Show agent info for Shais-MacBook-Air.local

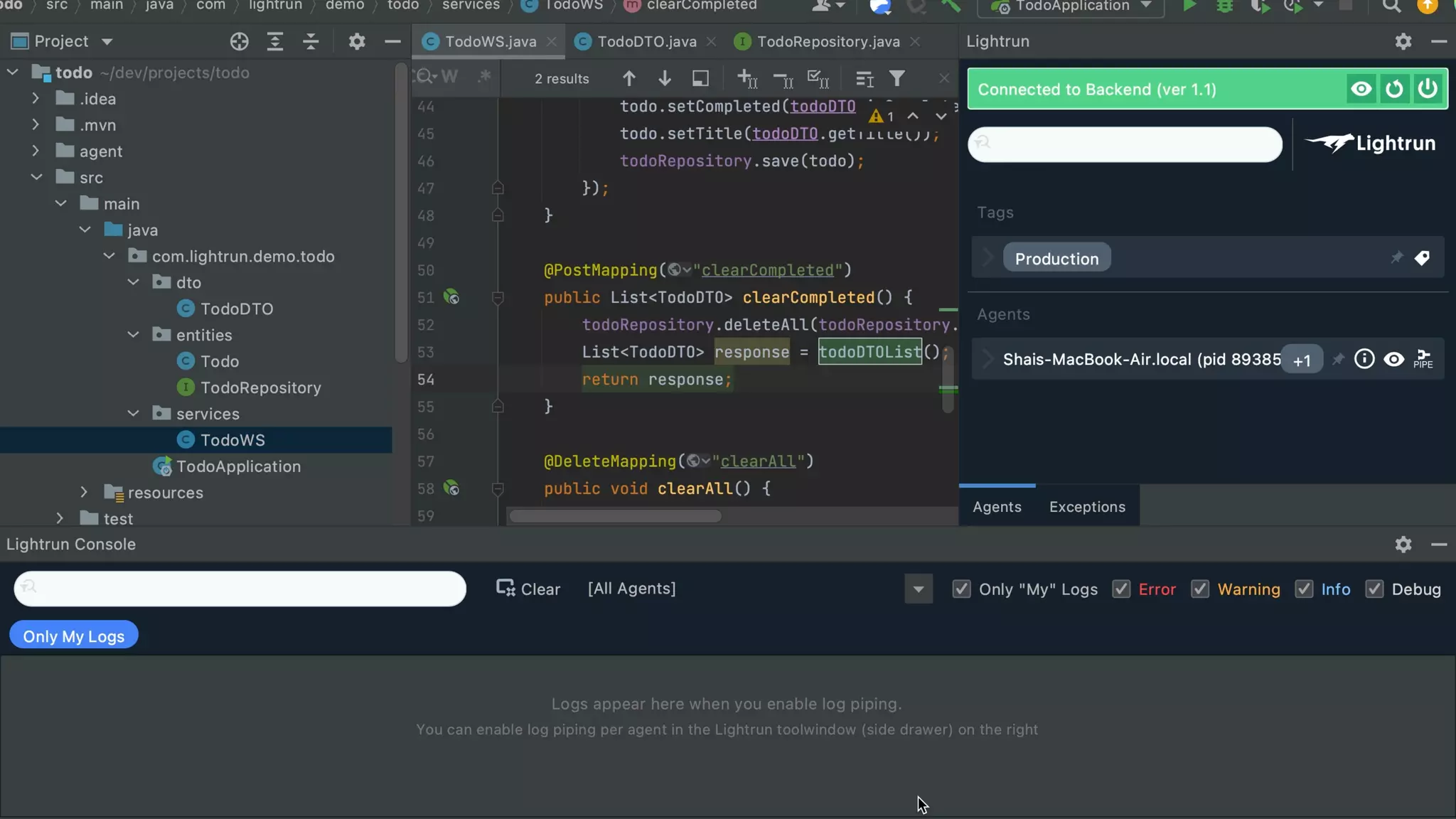tap(1364, 359)
